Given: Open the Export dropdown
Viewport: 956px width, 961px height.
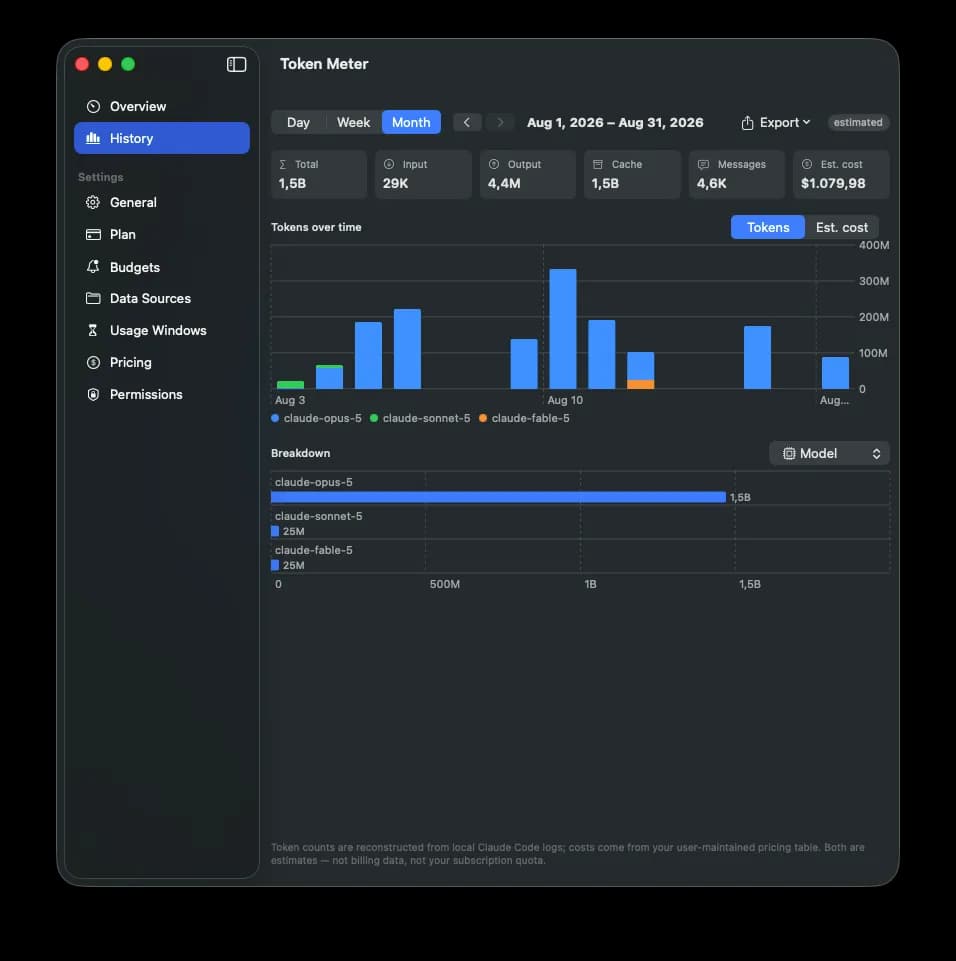Looking at the screenshot, I should coord(775,123).
